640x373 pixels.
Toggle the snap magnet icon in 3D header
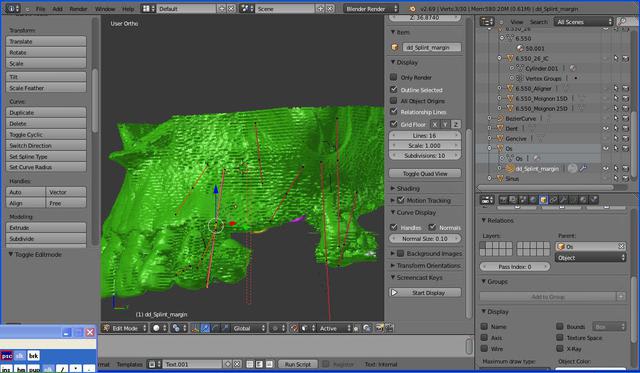tap(294, 328)
